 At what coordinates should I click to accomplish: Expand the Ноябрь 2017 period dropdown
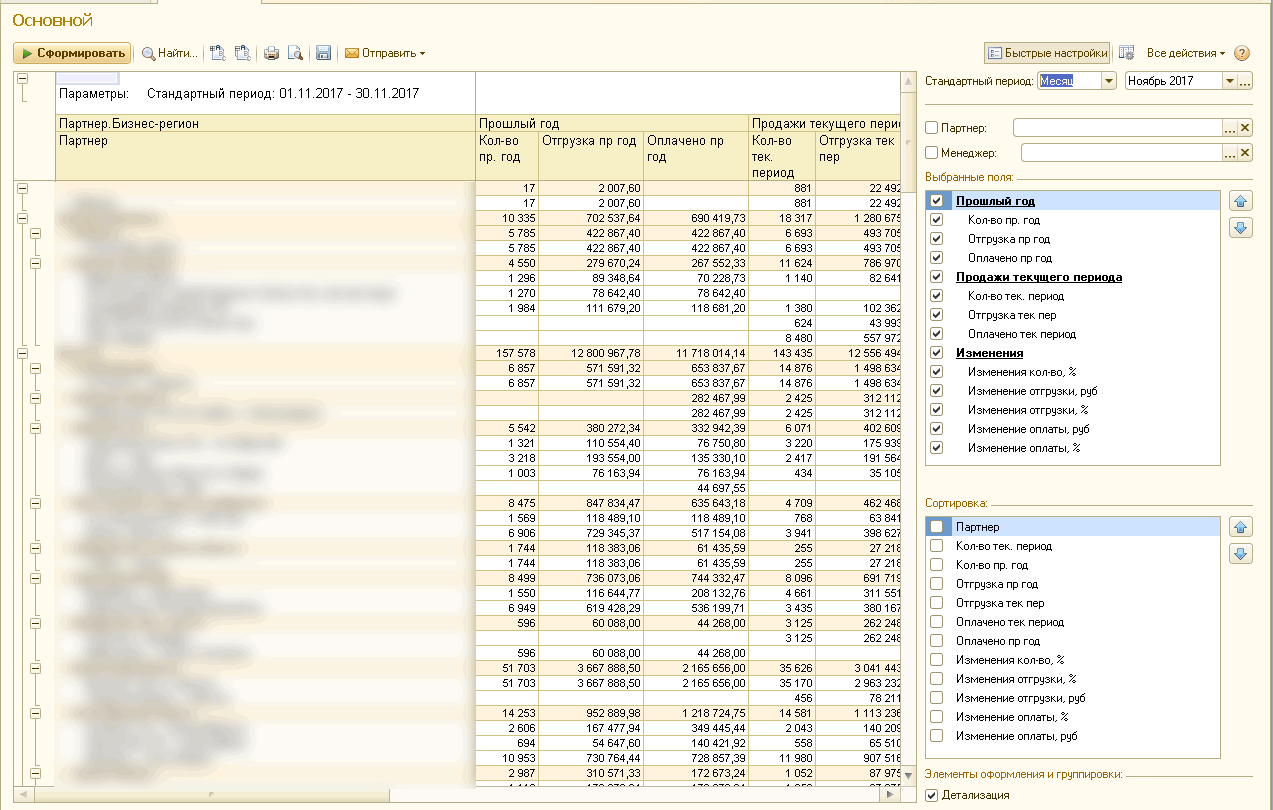(x=1229, y=81)
